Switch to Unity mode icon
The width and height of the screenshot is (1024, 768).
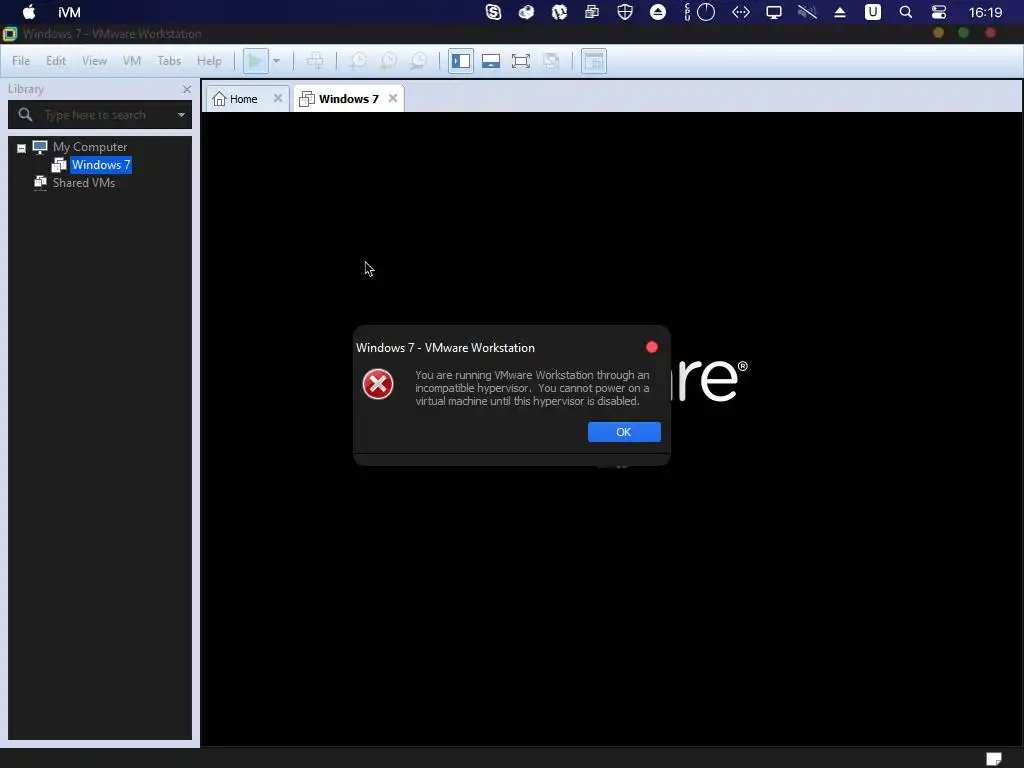[x=551, y=61]
